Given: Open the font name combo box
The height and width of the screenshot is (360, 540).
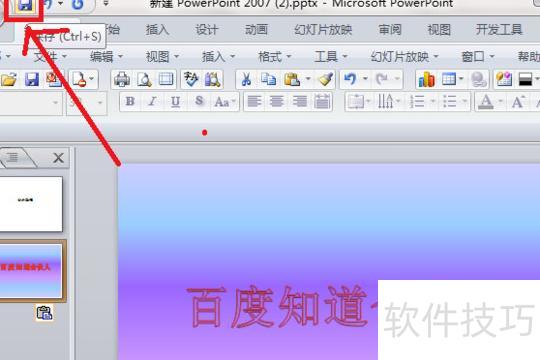Looking at the screenshot, I should pos(30,102).
